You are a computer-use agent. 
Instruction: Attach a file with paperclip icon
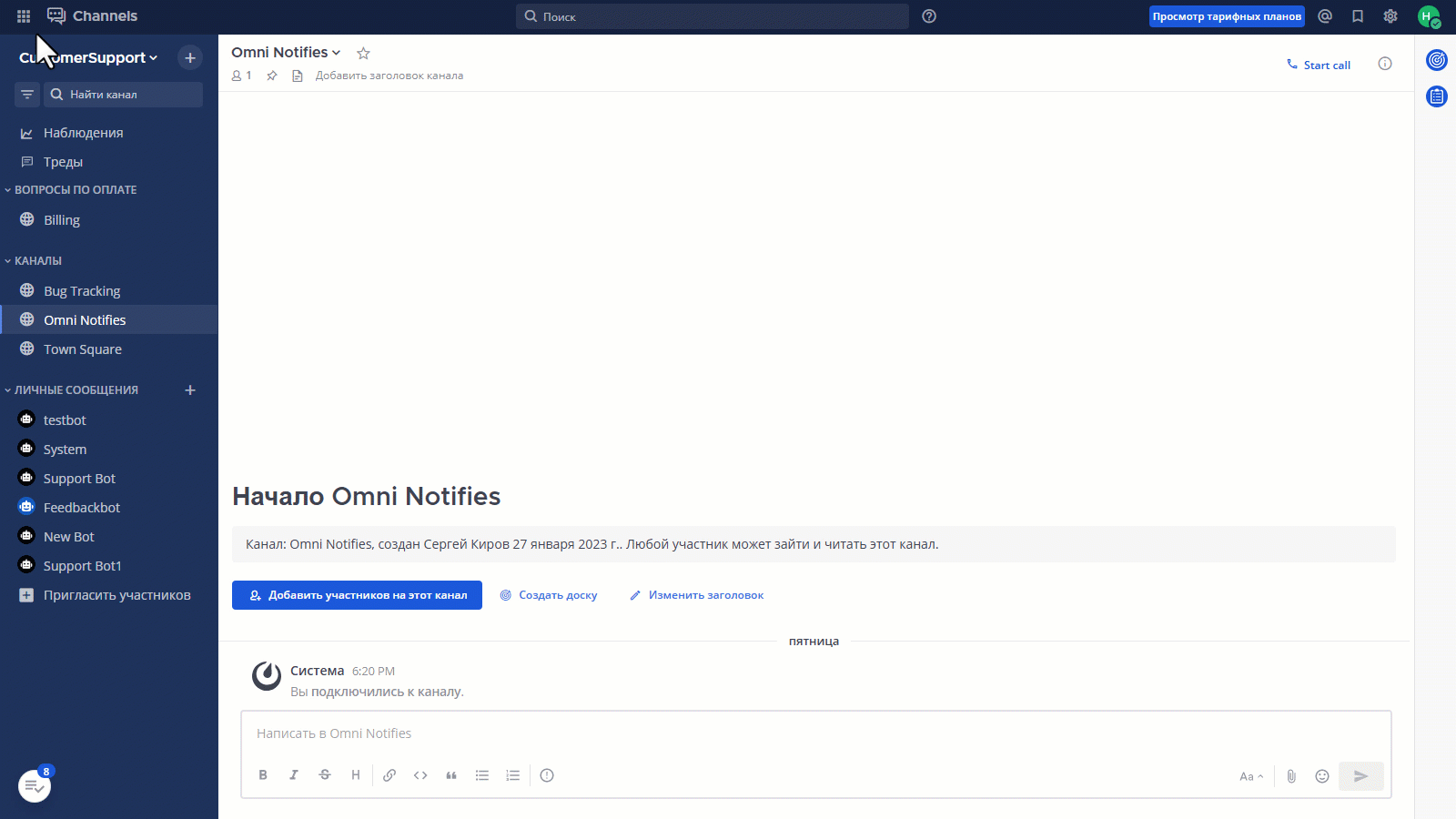pos(1291,776)
